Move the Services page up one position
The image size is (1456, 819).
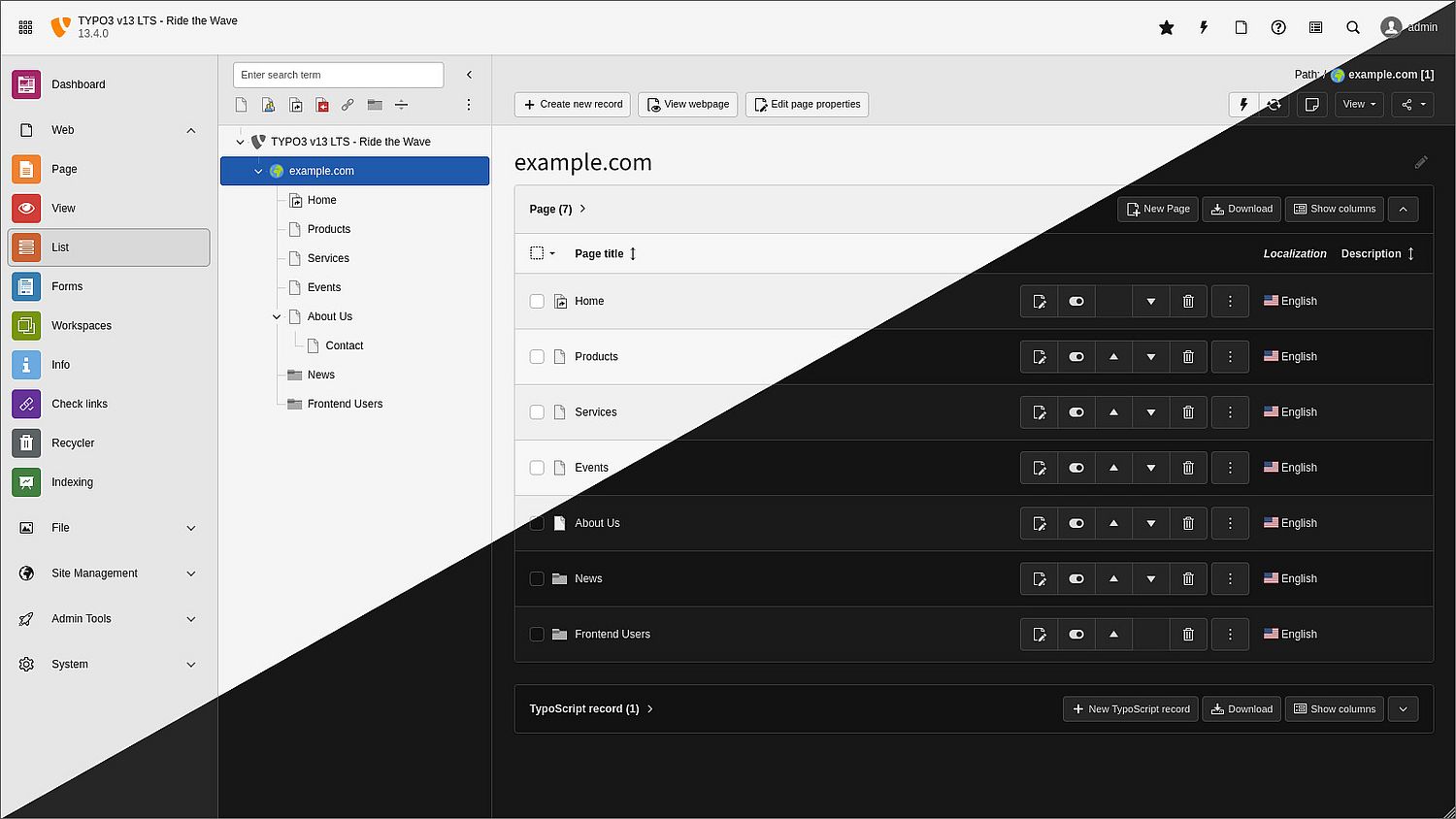[1113, 411]
